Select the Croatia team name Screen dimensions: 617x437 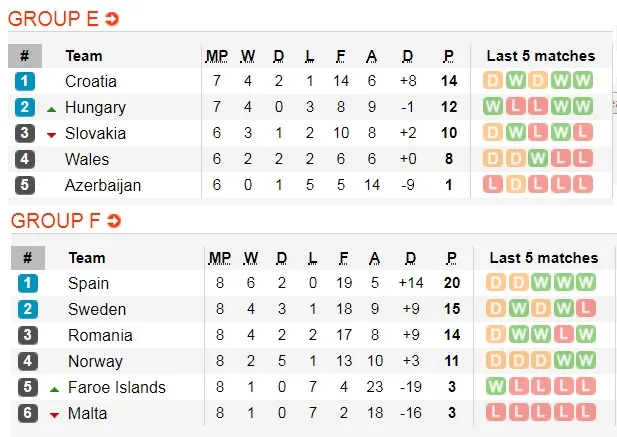point(91,81)
